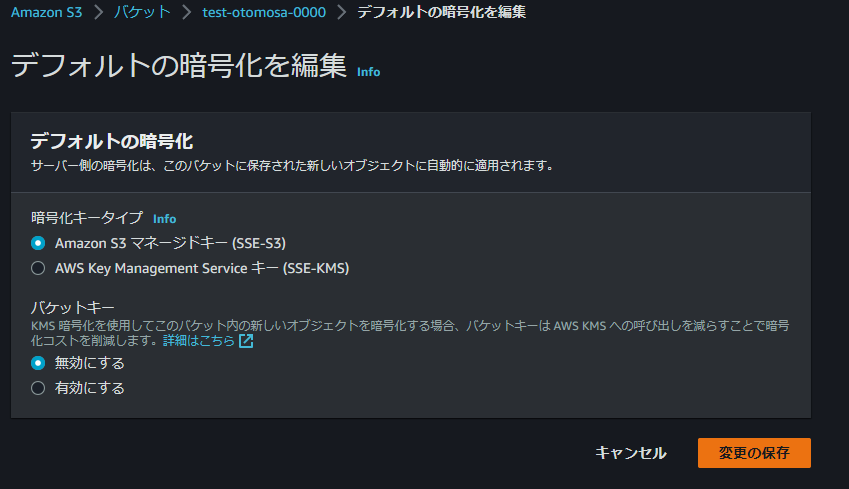Image resolution: width=849 pixels, height=489 pixels.
Task: Select Amazon S3 マネージドキー (SSE-S3) radio
Action: tap(38, 243)
